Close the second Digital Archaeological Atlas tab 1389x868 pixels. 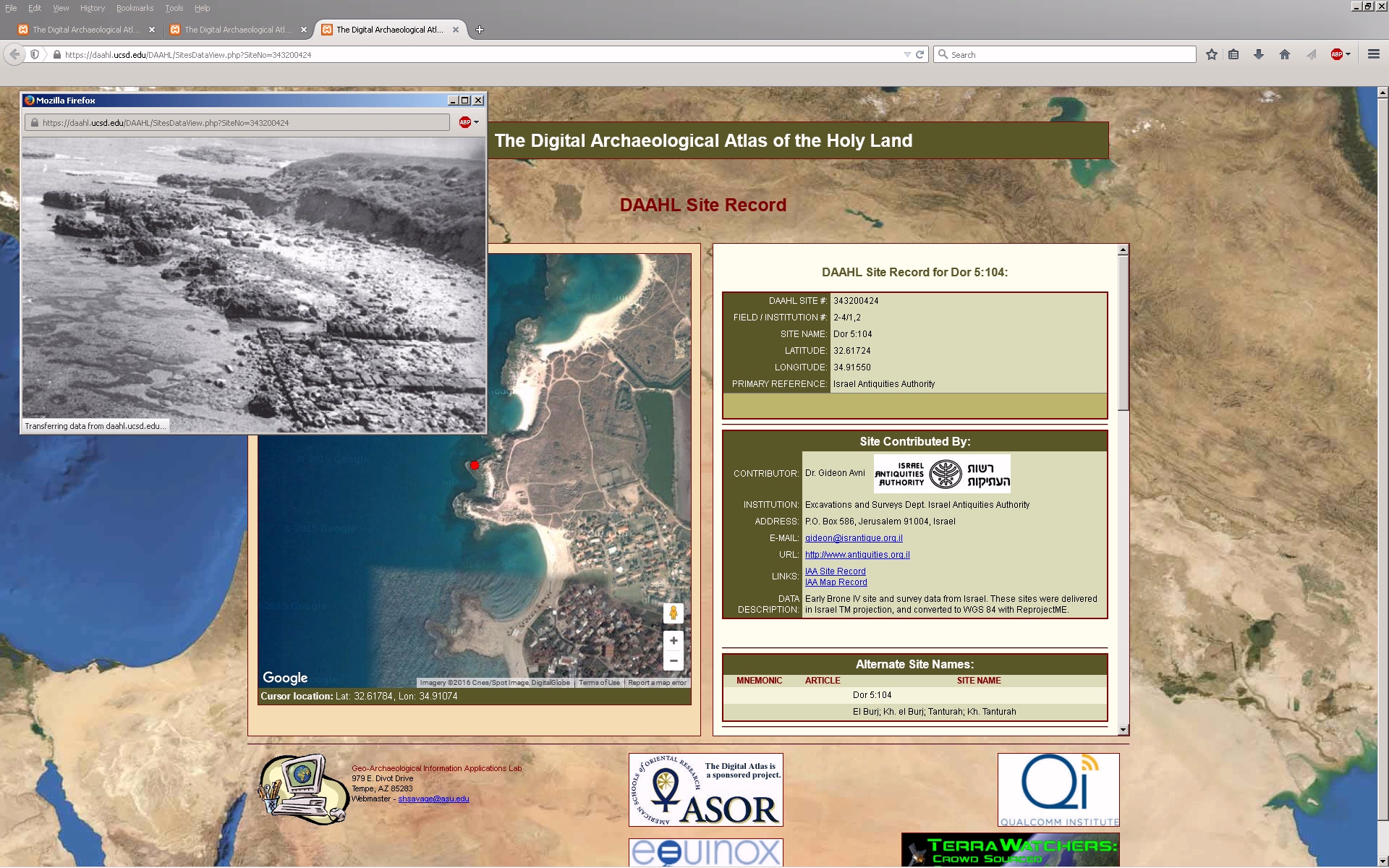[x=304, y=30]
